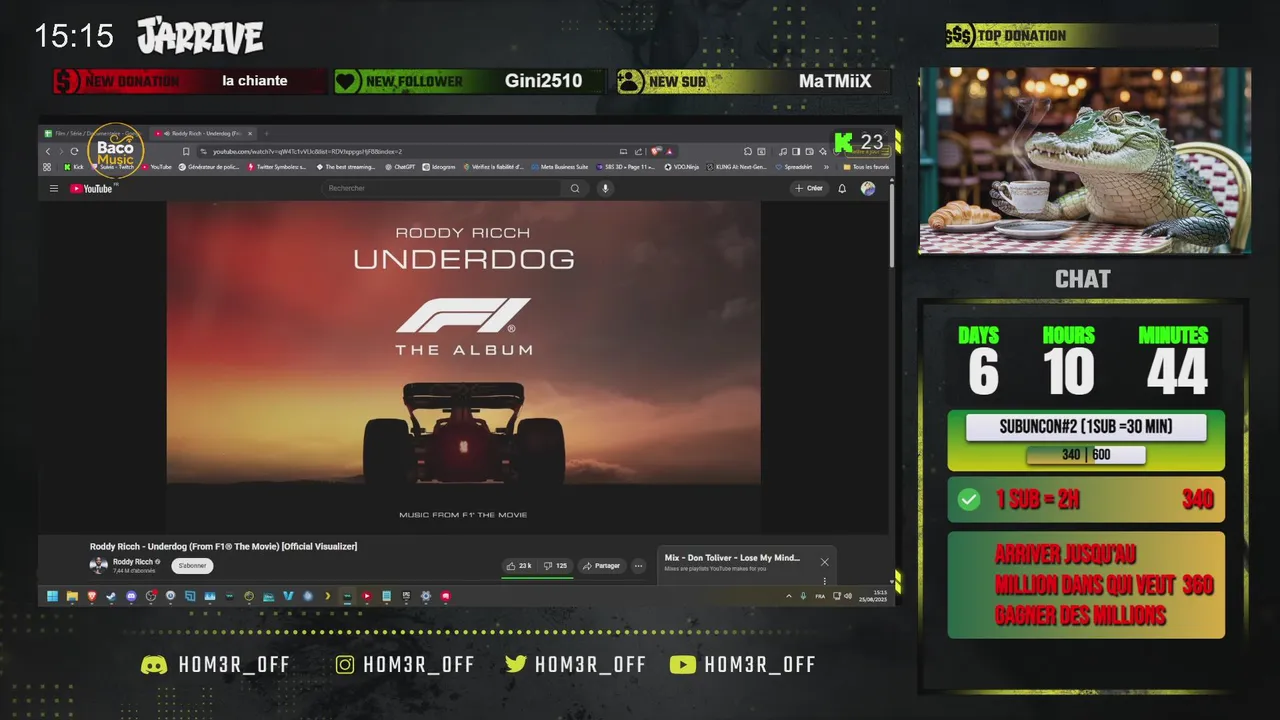Click the Brave shields lion icon
The image size is (1280, 720).
pos(654,151)
